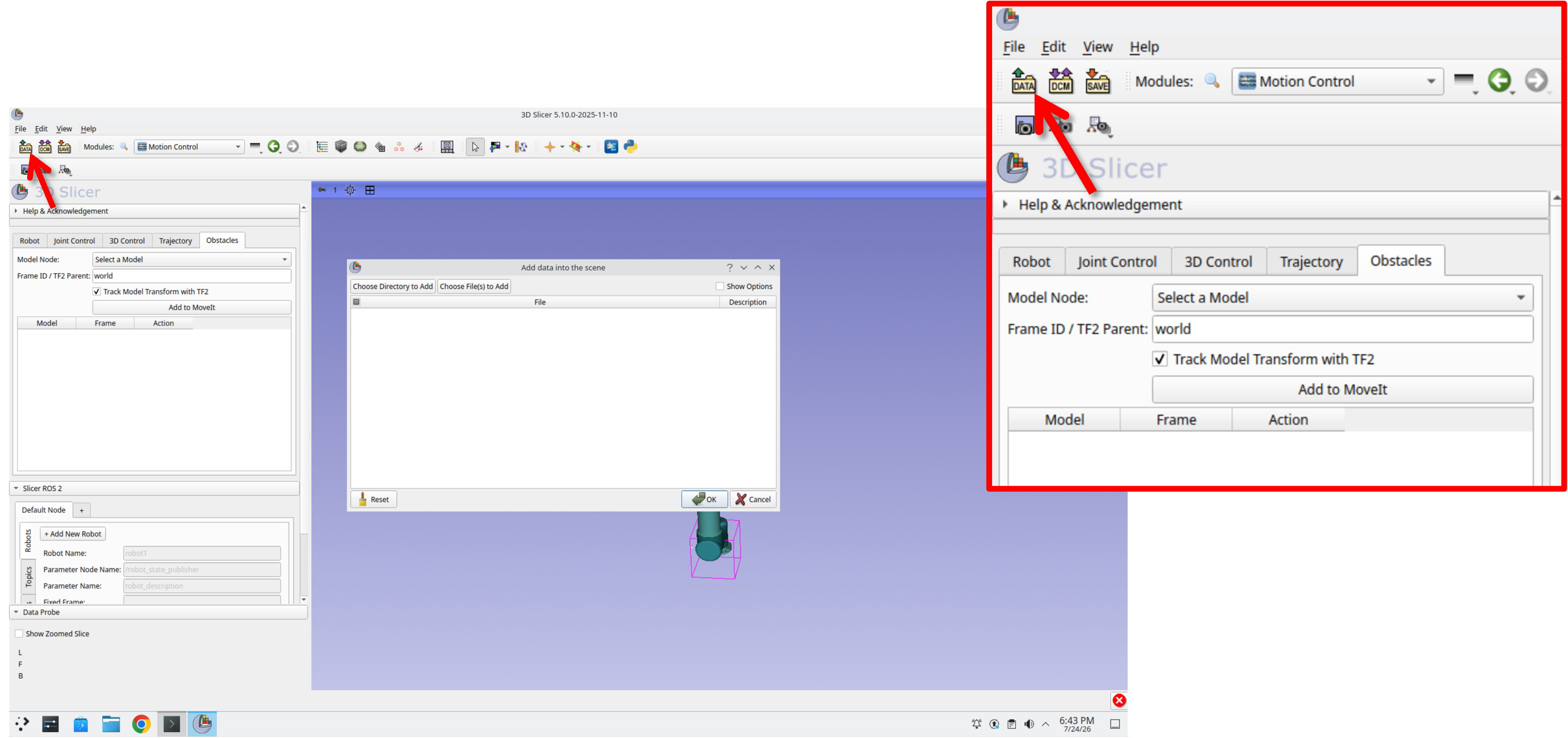Open the window/level tool dropdown arrow

coord(507,147)
